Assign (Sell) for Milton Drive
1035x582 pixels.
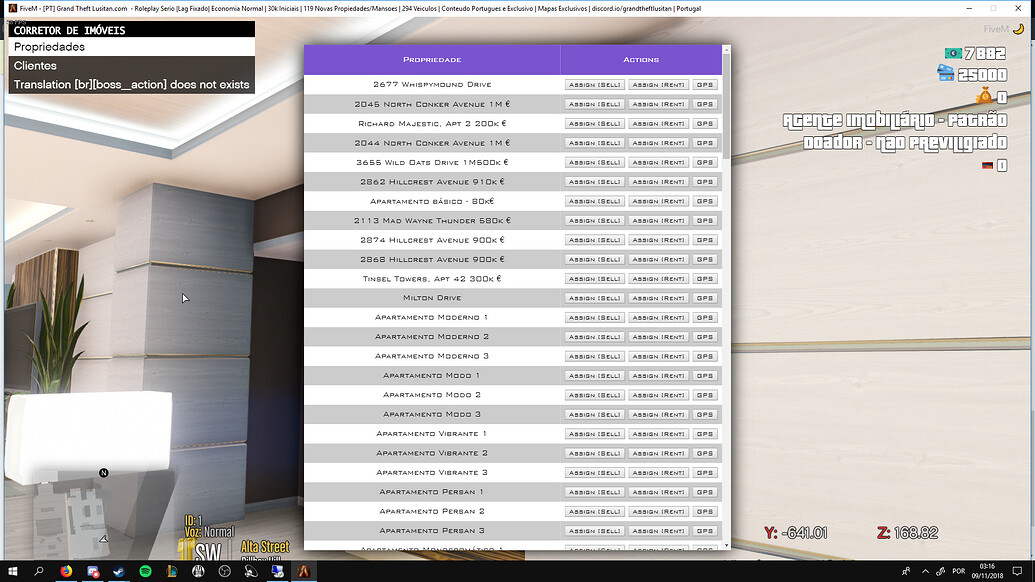595,298
